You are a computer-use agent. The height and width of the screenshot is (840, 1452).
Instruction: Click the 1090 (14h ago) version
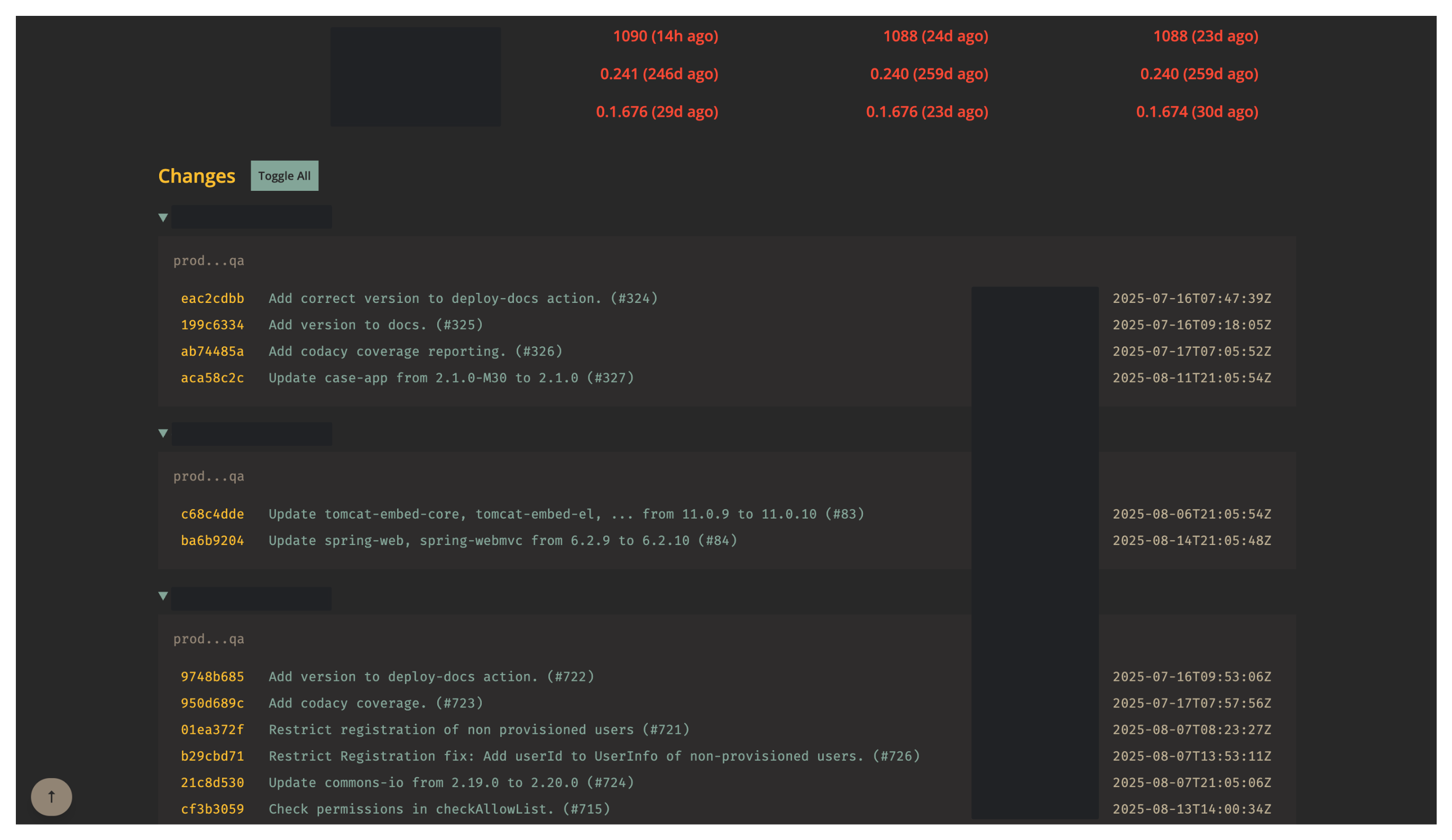[665, 36]
